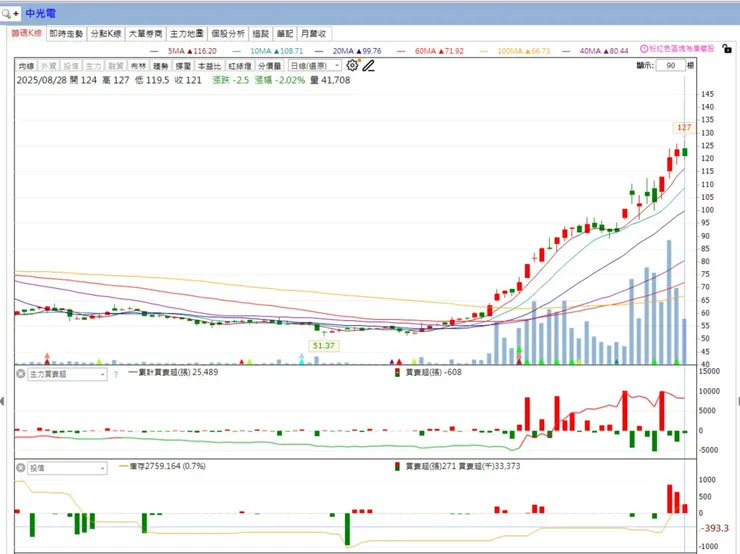Click the 40MA 80.44 legend
740x554 pixels.
click(604, 51)
